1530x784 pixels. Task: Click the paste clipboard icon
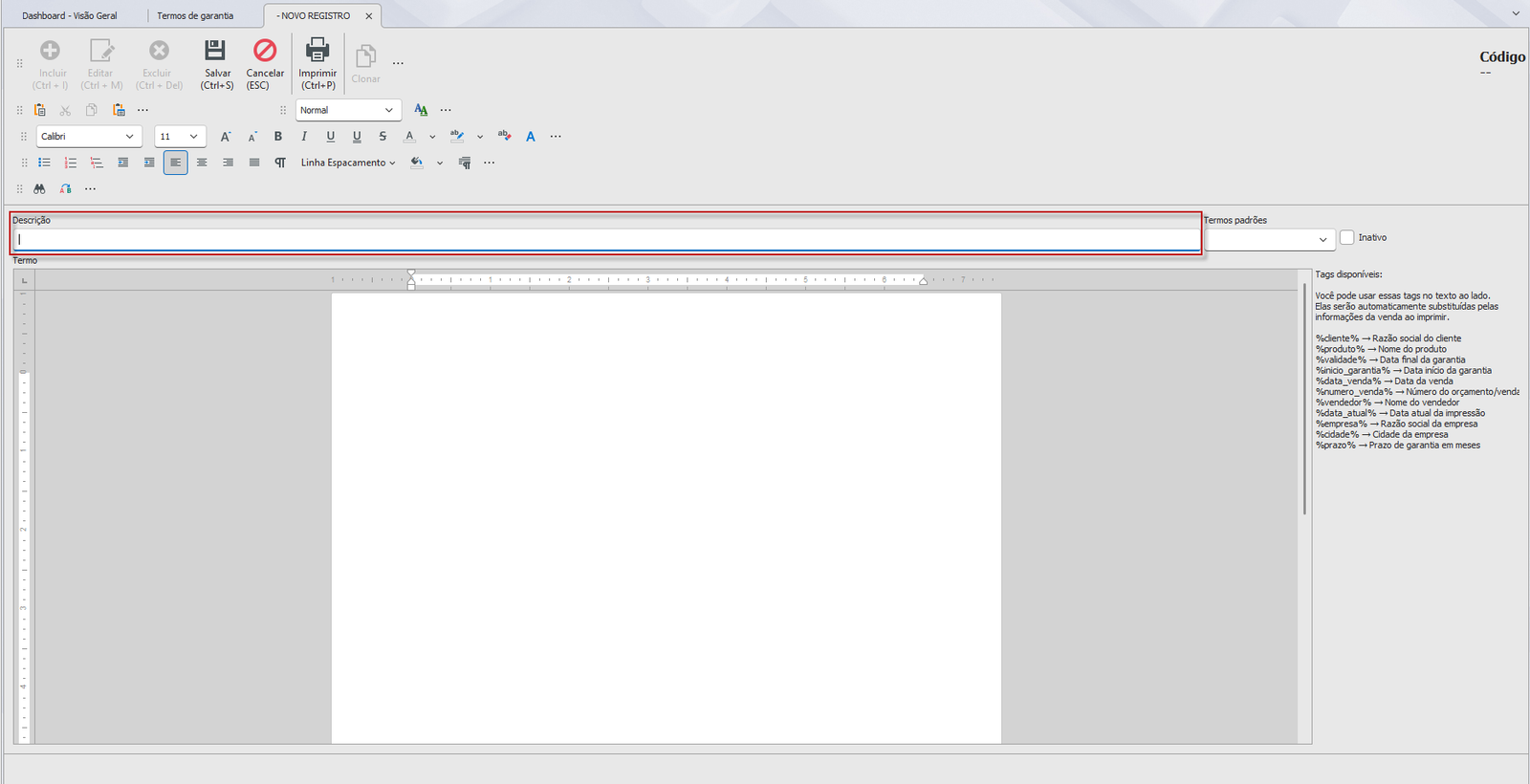pos(39,110)
